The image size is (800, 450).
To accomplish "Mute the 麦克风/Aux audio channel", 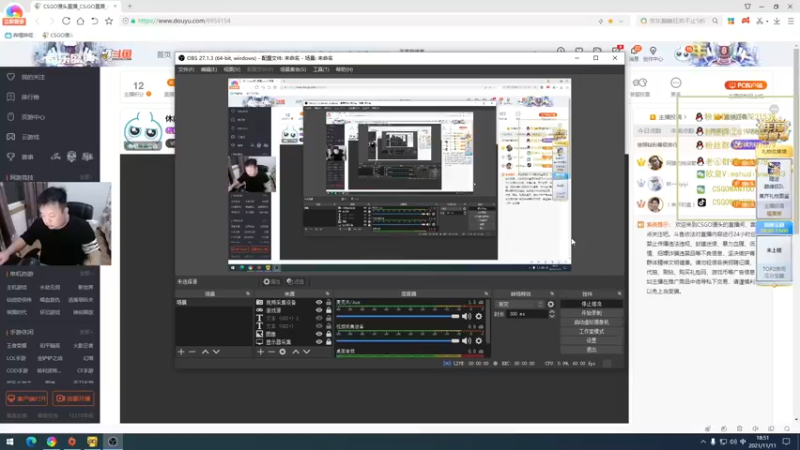I will click(x=466, y=316).
